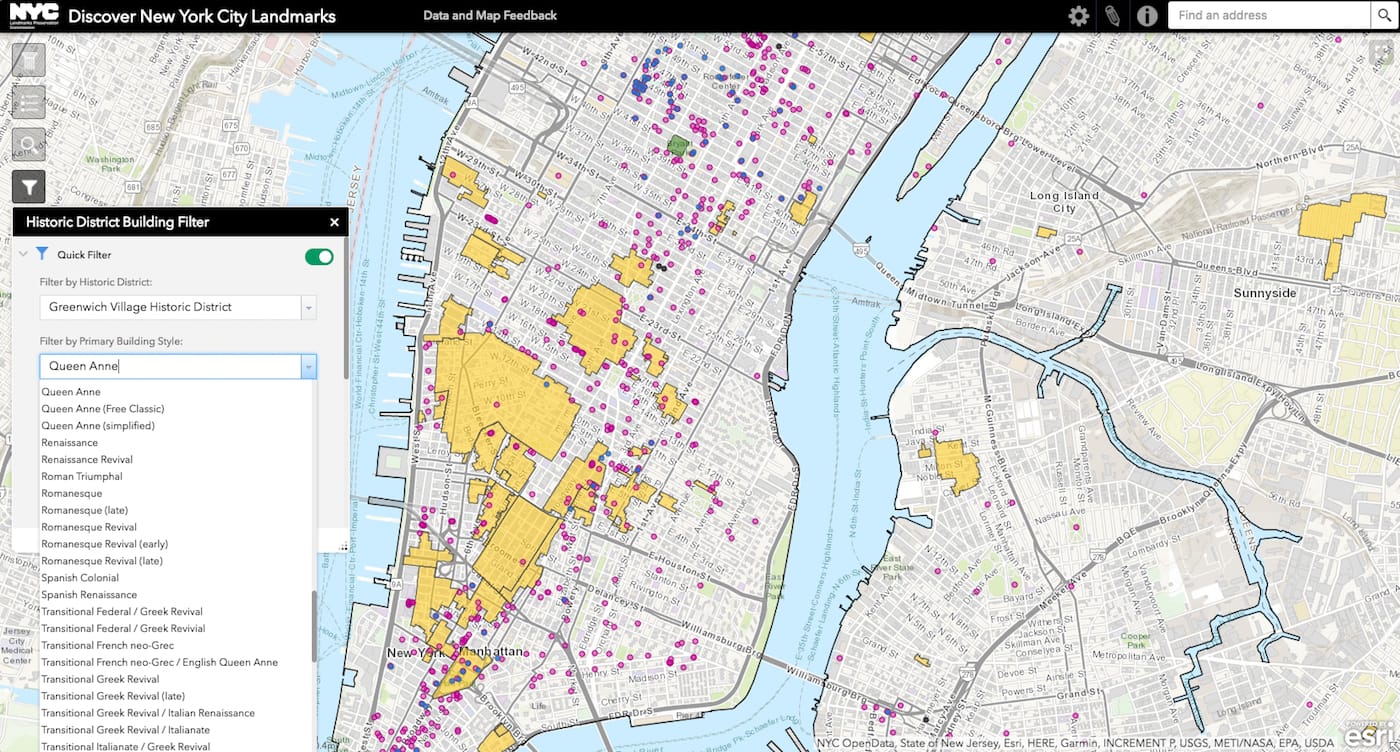Select Romanesque Revival from style list
This screenshot has height=752, width=1400.
point(89,527)
